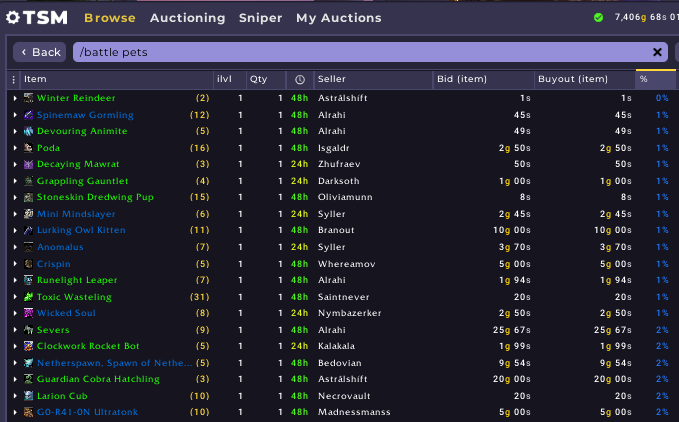
Task: Click the clock time-left column header
Action: pos(300,79)
